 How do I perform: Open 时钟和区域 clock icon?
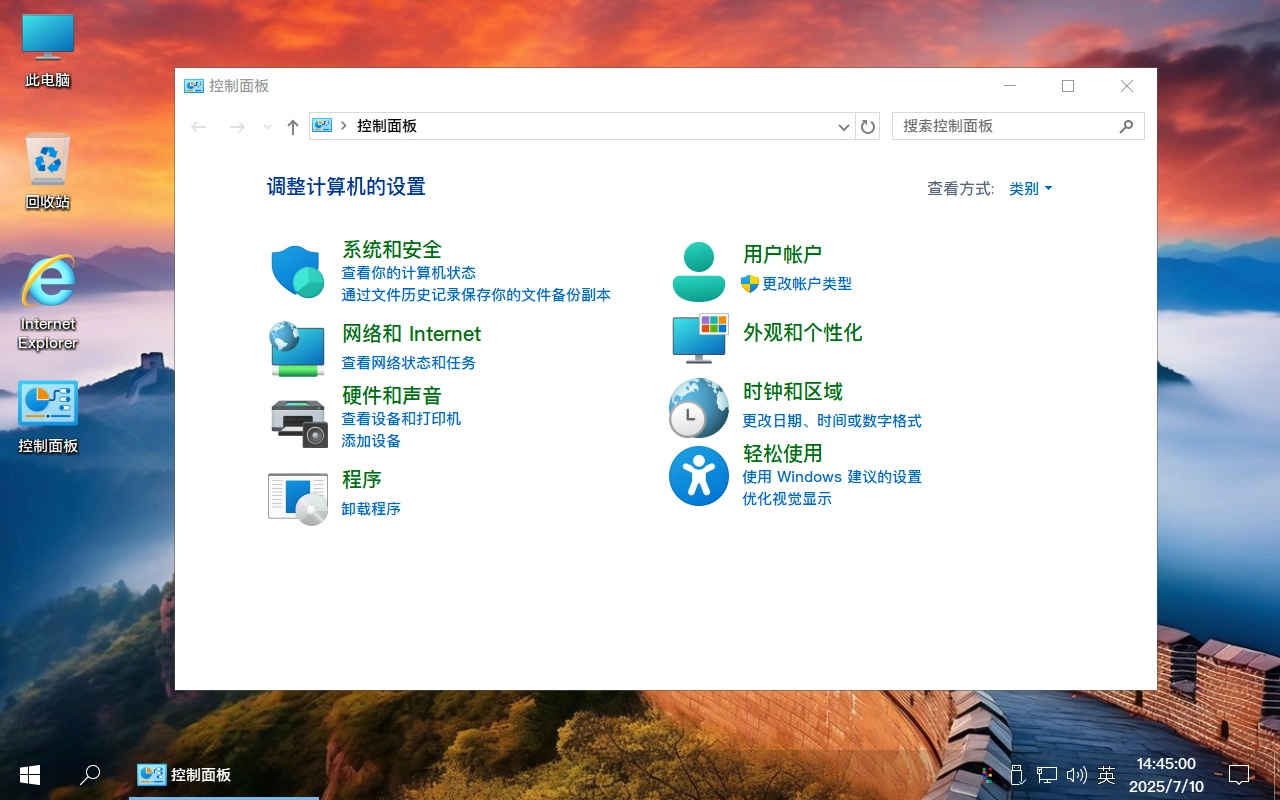pyautogui.click(x=698, y=408)
